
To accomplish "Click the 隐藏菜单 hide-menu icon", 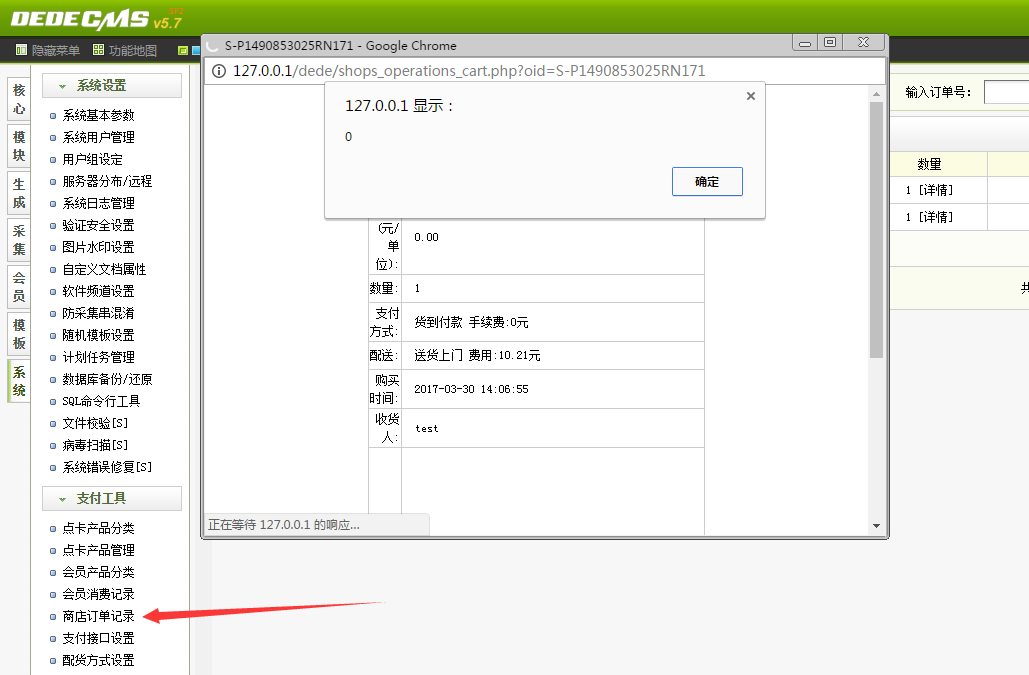I will [21, 50].
